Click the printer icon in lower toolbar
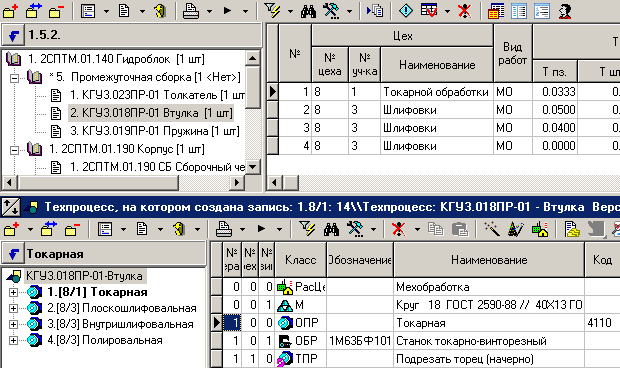The width and height of the screenshot is (620, 368). (x=224, y=229)
